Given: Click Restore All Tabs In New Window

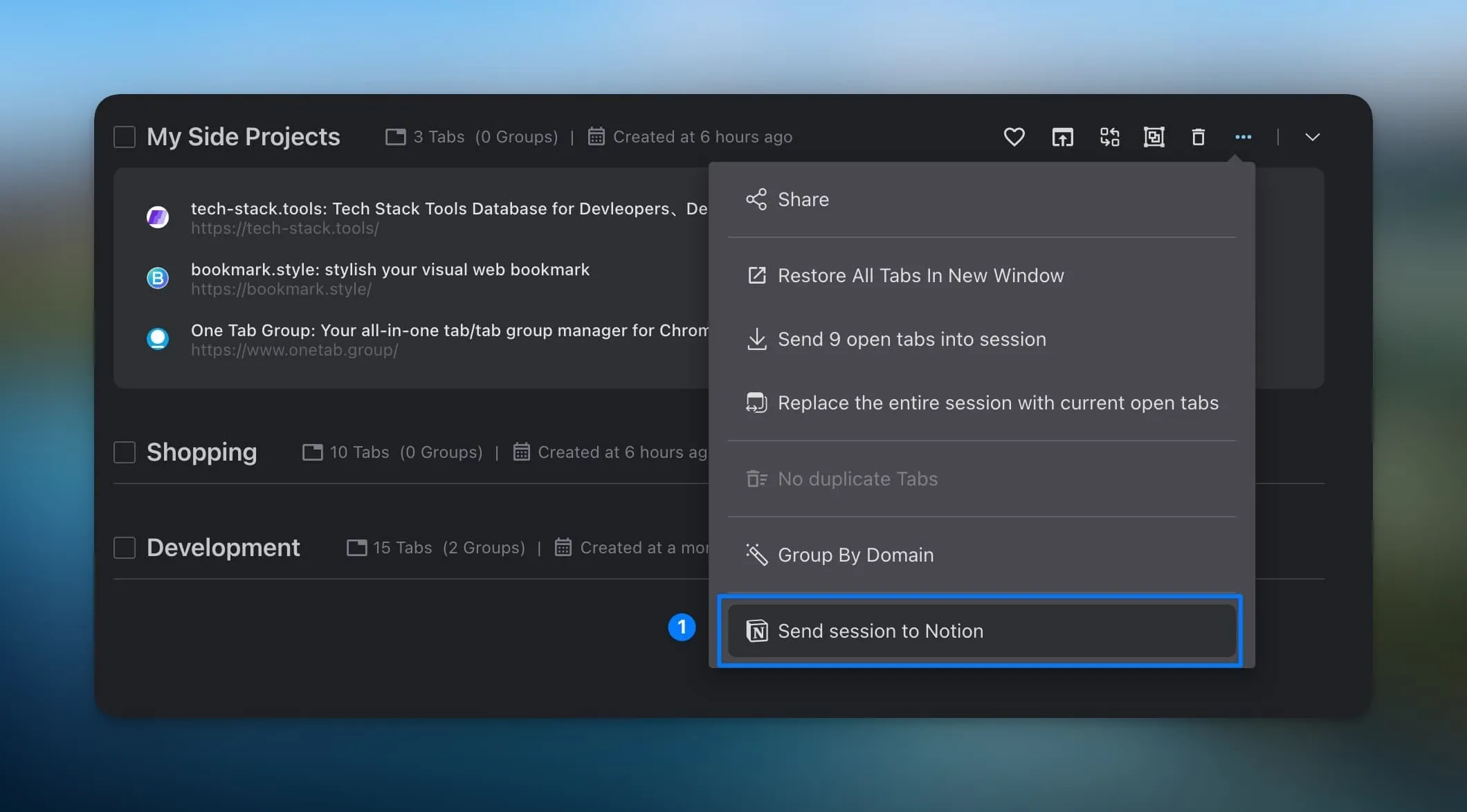Looking at the screenshot, I should click(921, 275).
